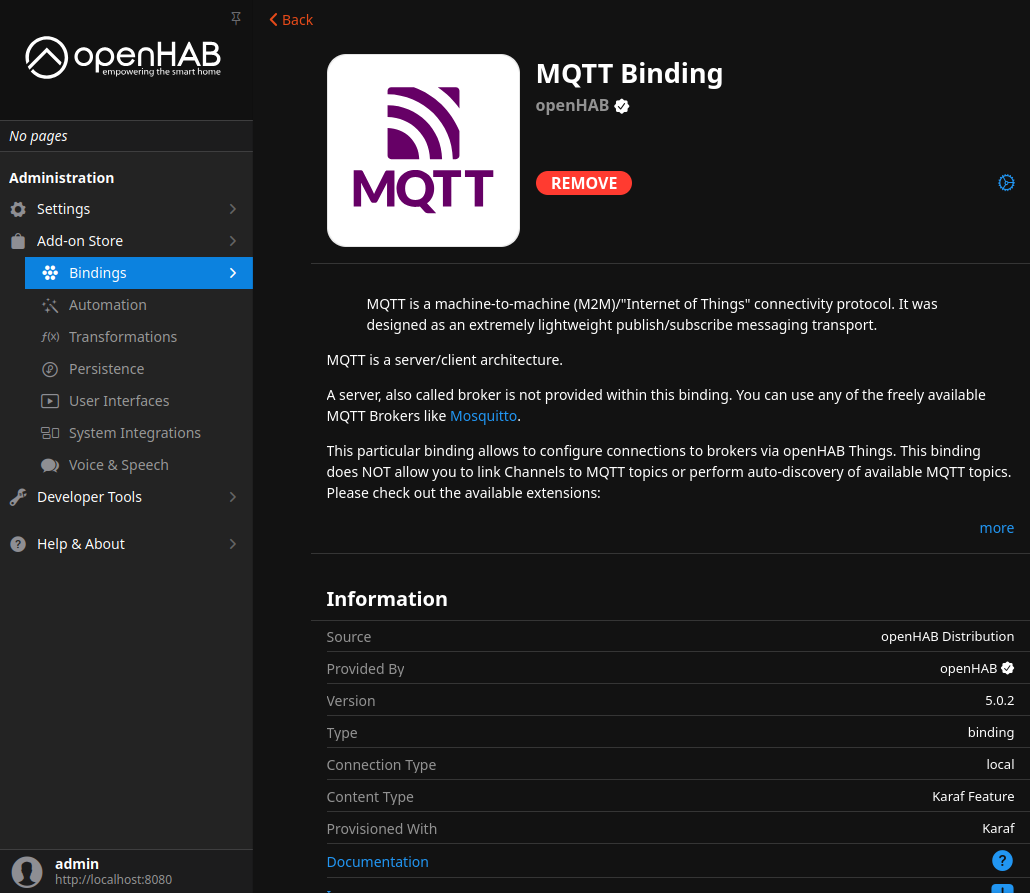Click the System Integrations icon
This screenshot has width=1030, height=893.
[50, 433]
